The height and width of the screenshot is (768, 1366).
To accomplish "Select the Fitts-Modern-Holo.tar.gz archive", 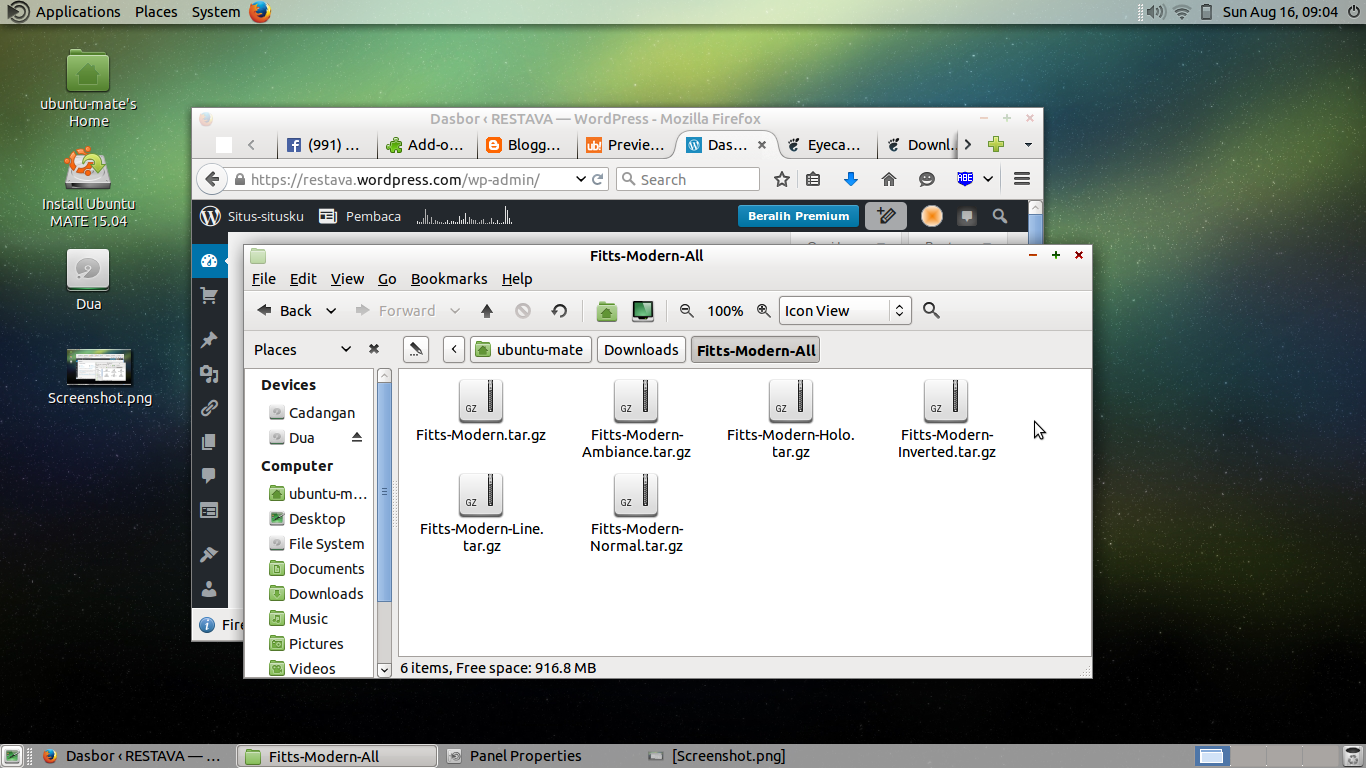I will [791, 419].
